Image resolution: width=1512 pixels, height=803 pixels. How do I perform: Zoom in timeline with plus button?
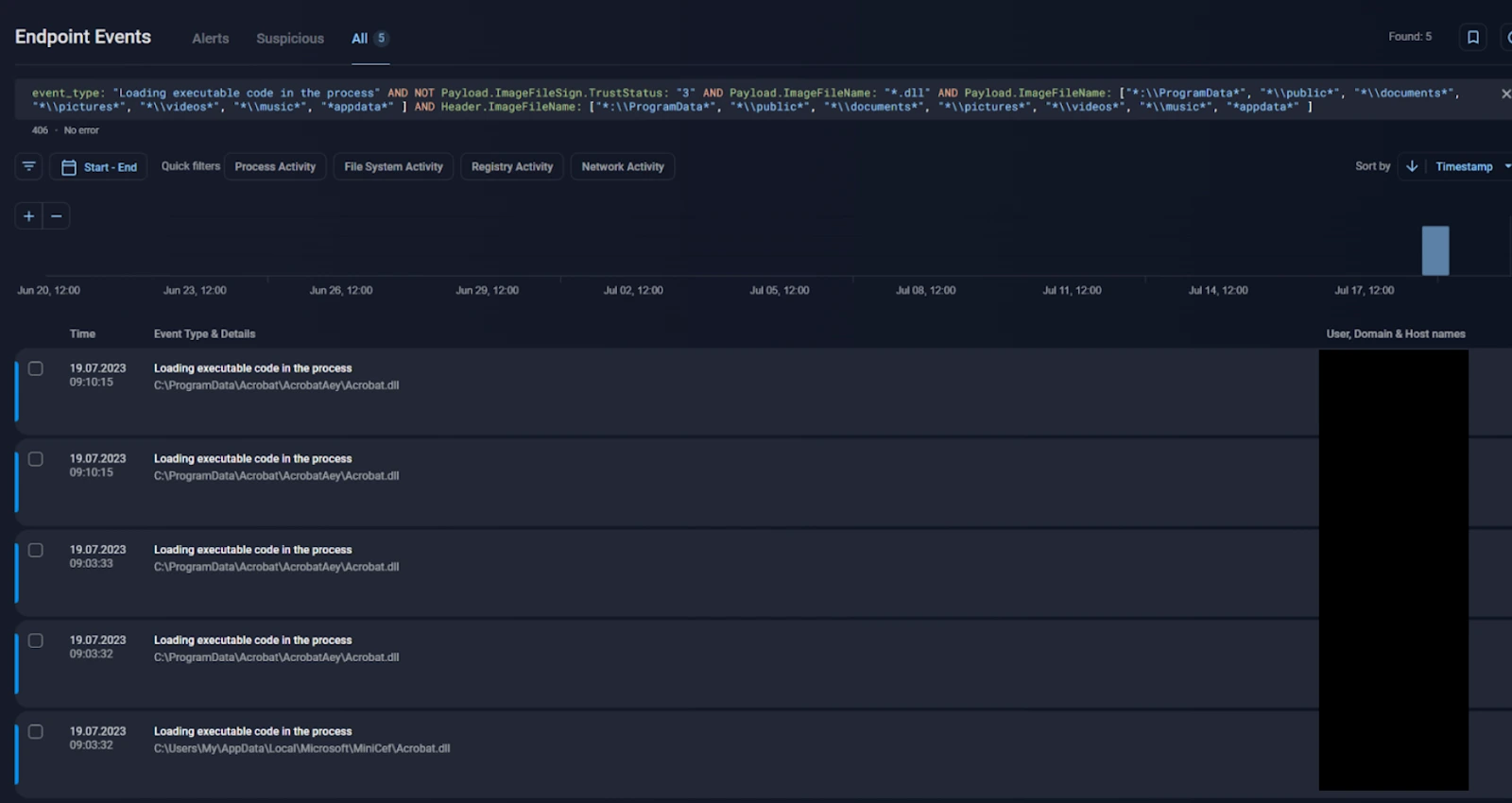click(x=28, y=216)
